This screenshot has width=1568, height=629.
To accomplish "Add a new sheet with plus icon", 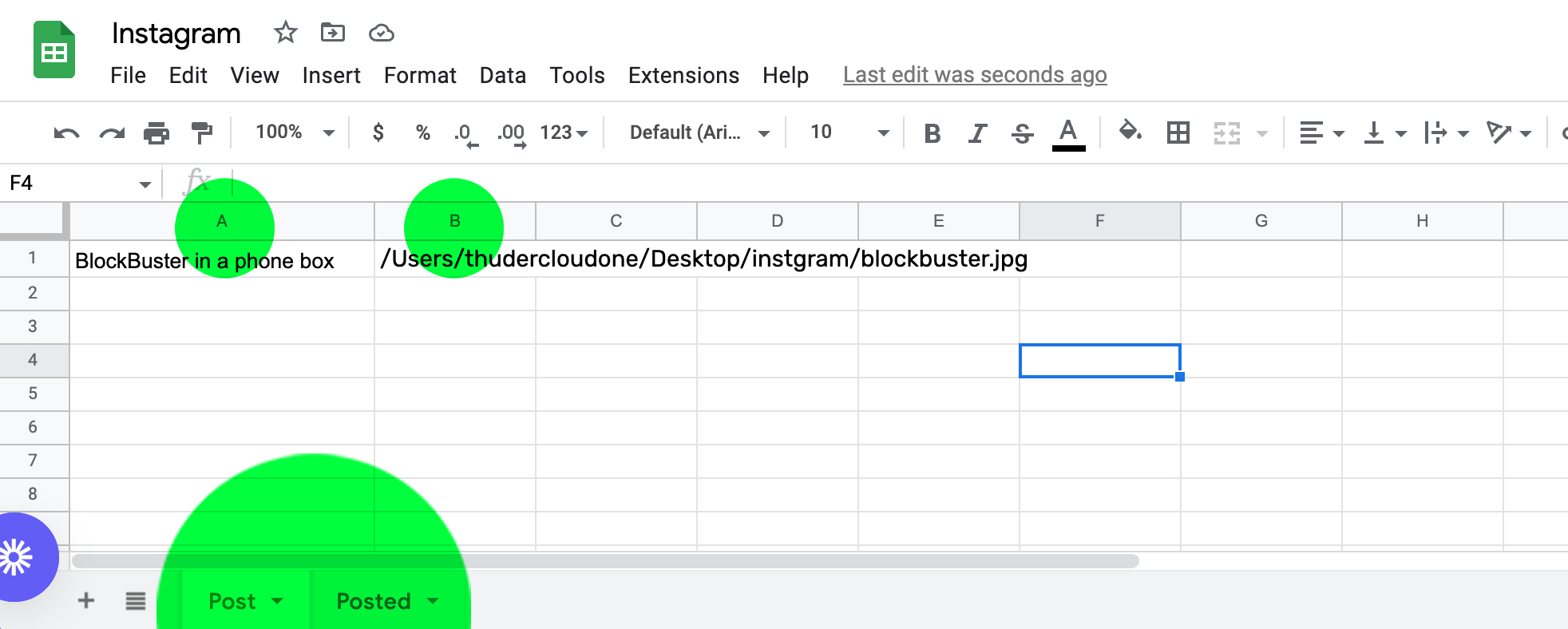I will click(86, 600).
